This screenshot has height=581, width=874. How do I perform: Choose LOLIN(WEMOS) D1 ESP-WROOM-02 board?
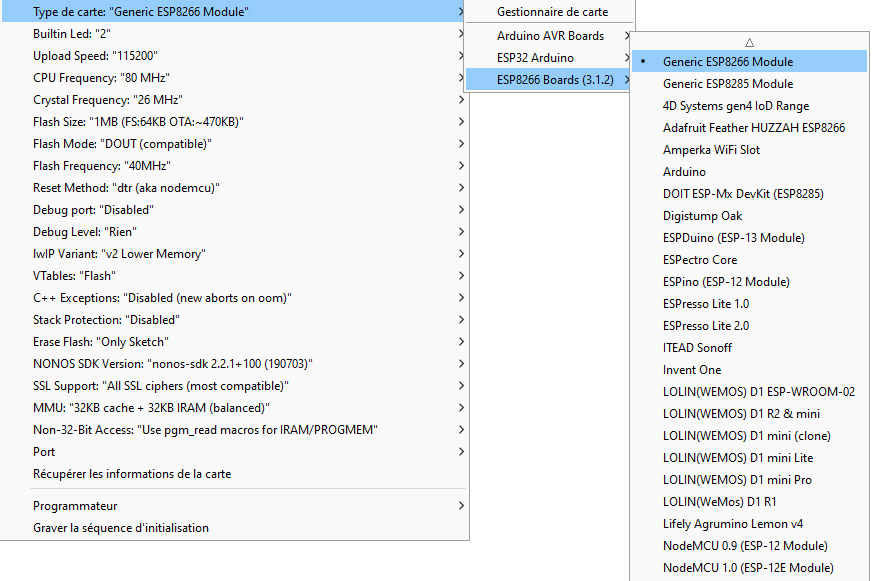click(x=749, y=392)
